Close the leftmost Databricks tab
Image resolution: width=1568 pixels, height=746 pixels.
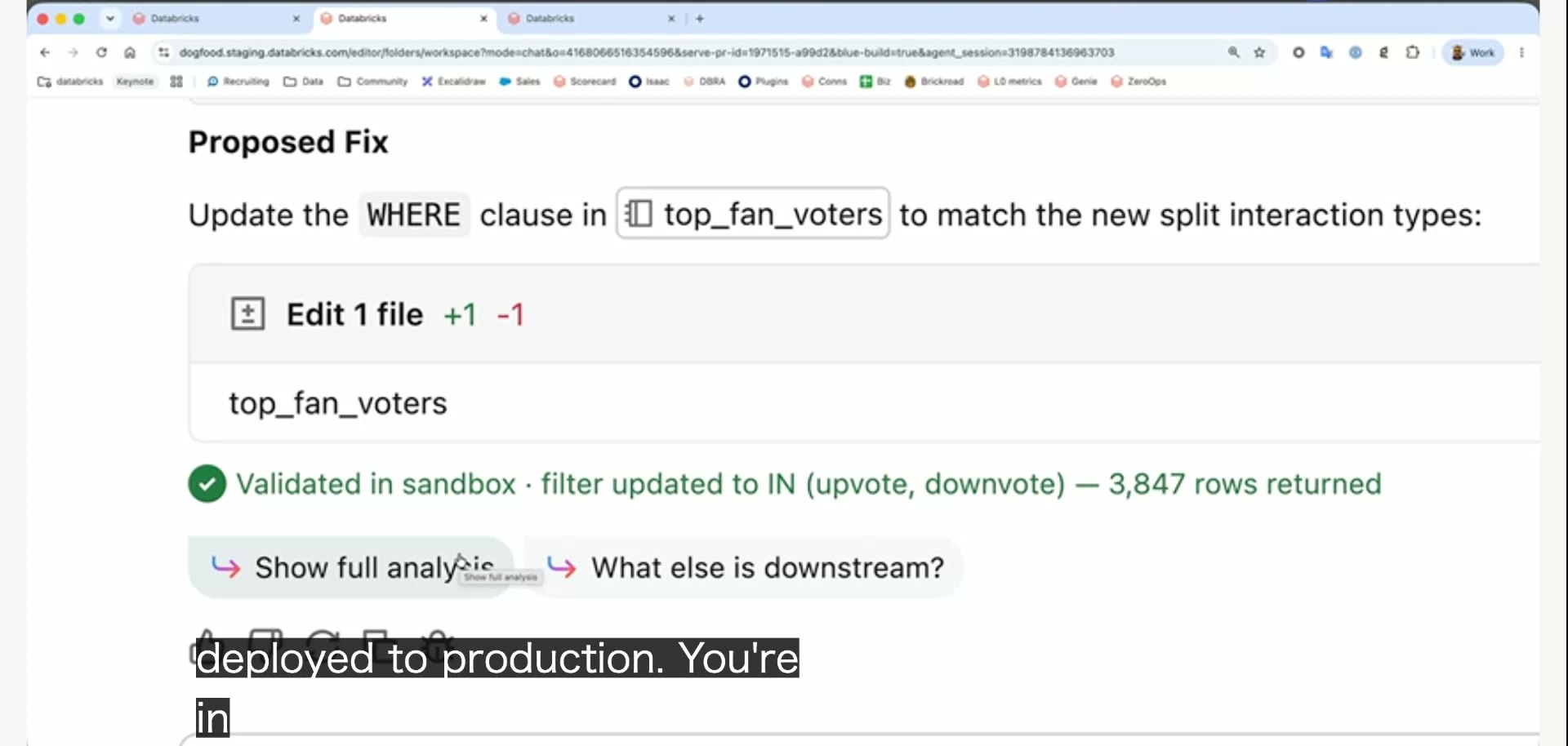coord(296,18)
